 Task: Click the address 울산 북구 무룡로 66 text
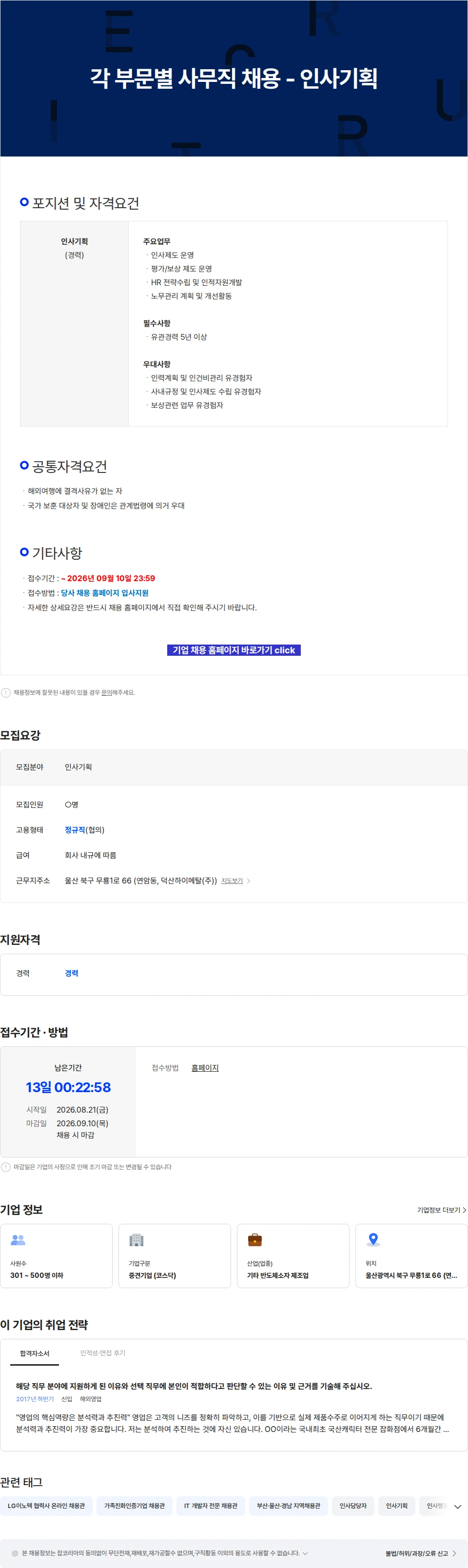tap(140, 881)
